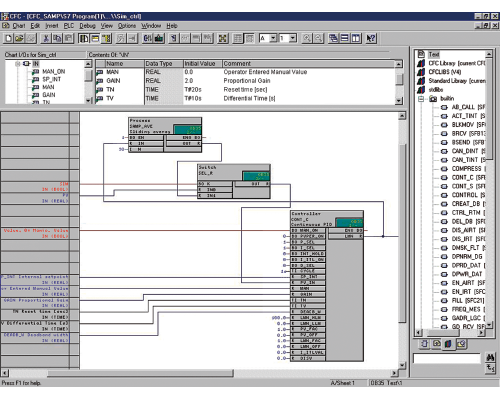Click chart horizontal scrollbar thumb
500x400 pixels.
point(140,373)
